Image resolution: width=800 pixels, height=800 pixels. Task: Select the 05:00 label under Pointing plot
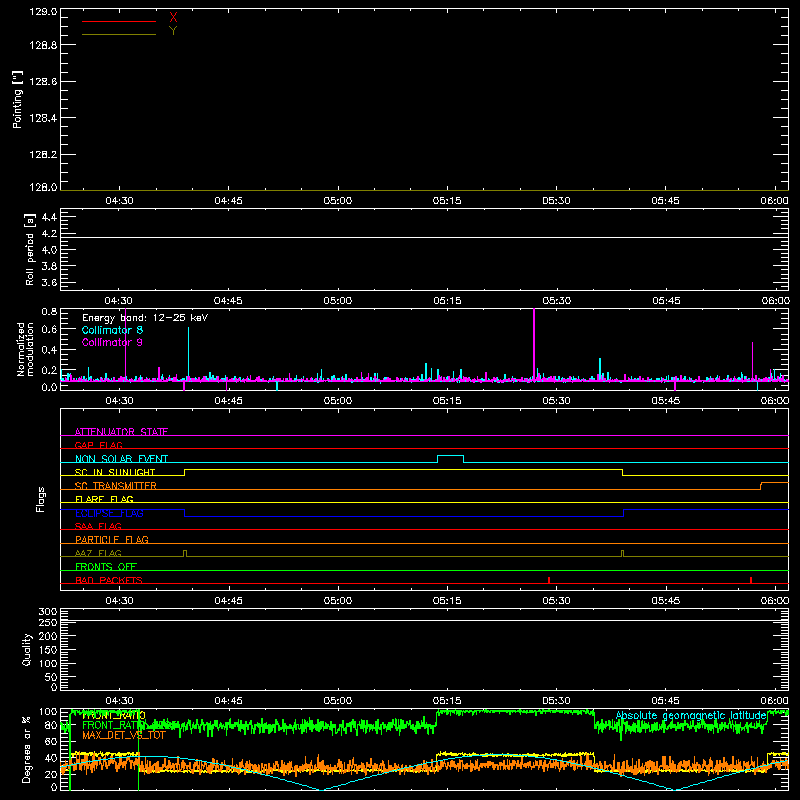338,201
